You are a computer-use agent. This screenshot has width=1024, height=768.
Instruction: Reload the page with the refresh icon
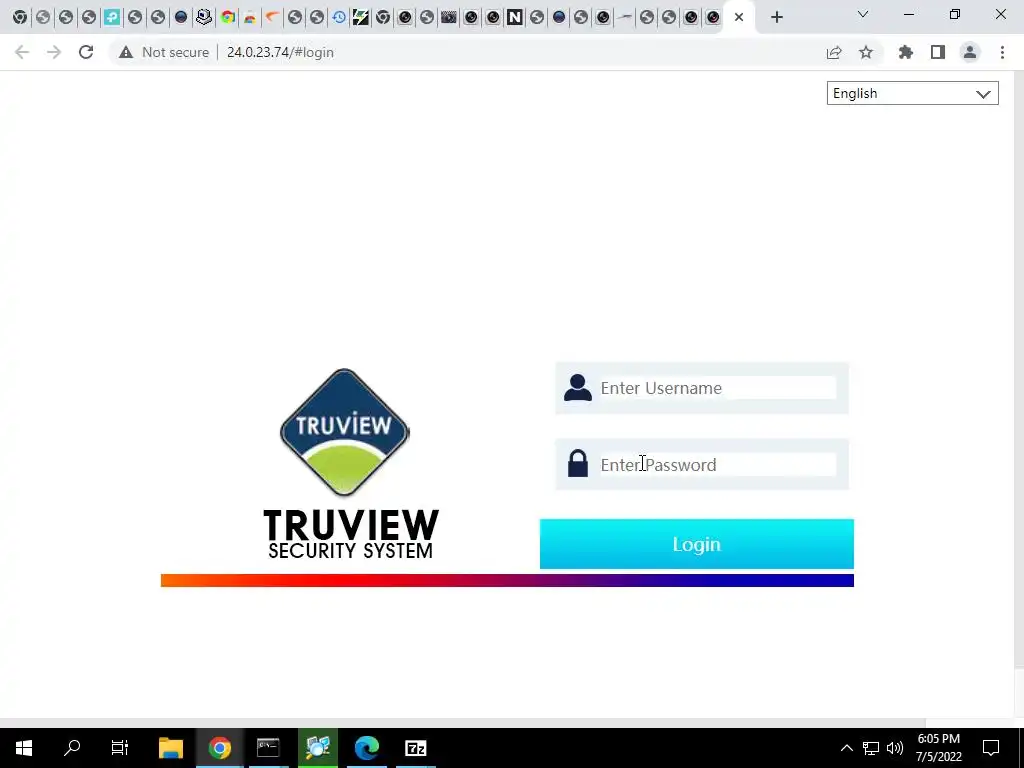coord(86,52)
